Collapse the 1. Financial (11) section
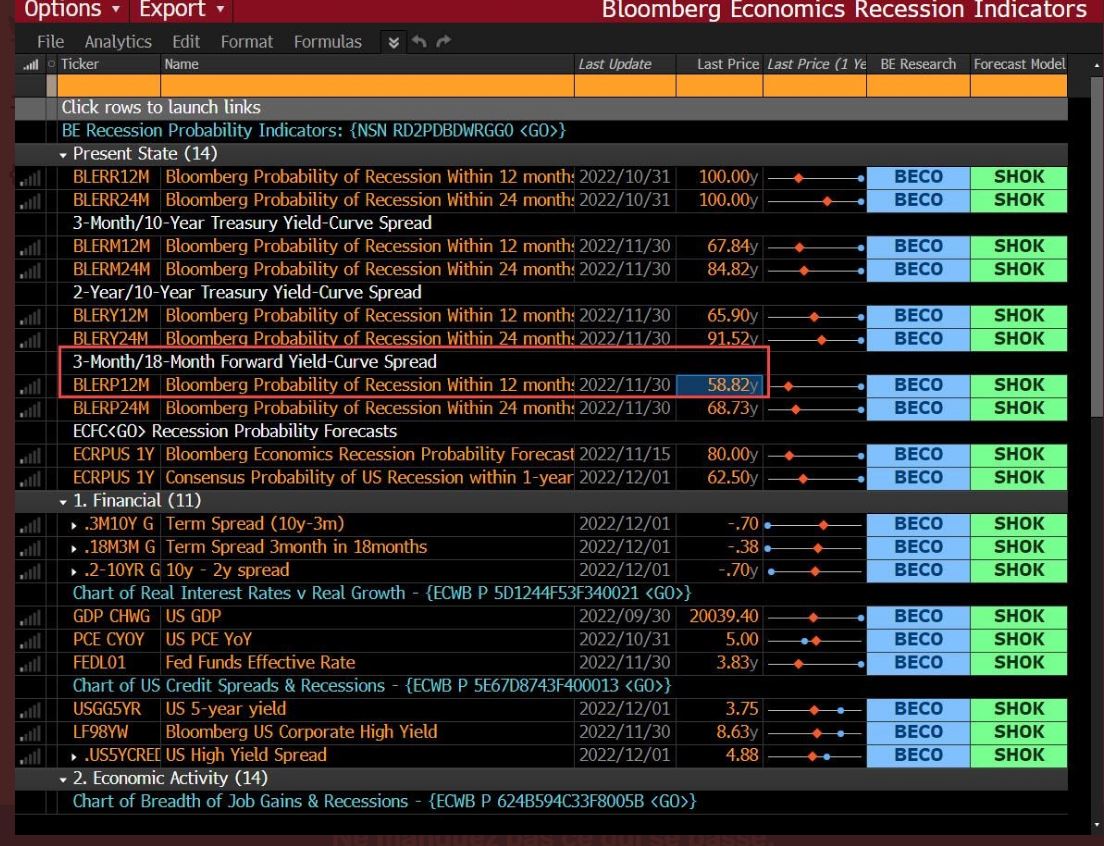The width and height of the screenshot is (1104, 846). (x=63, y=502)
